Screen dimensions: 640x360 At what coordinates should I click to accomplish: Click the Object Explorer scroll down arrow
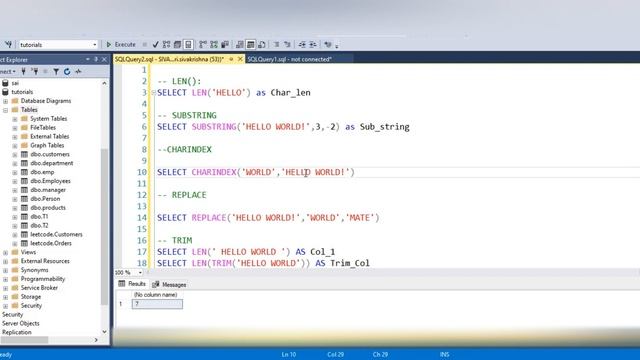coord(104,332)
